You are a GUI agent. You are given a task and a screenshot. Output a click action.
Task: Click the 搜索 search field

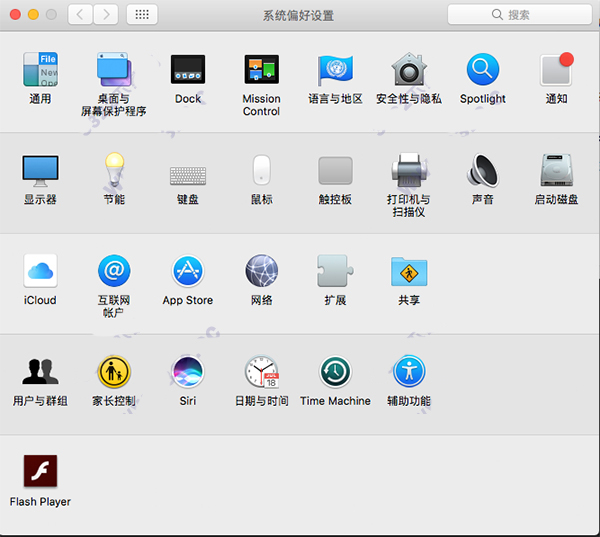tap(520, 15)
